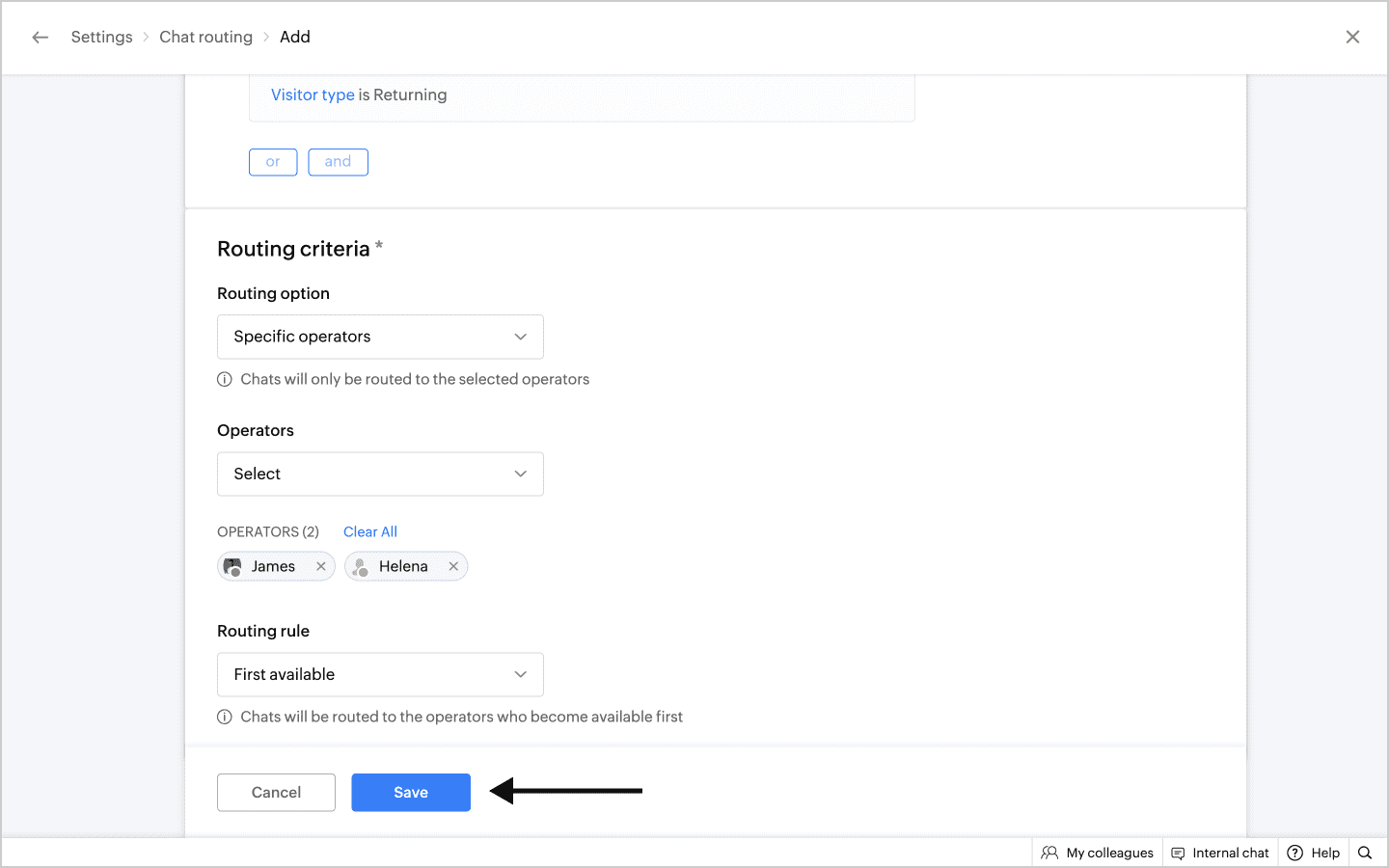Open Chat routing breadcrumb
The height and width of the screenshot is (868, 1389).
(205, 38)
